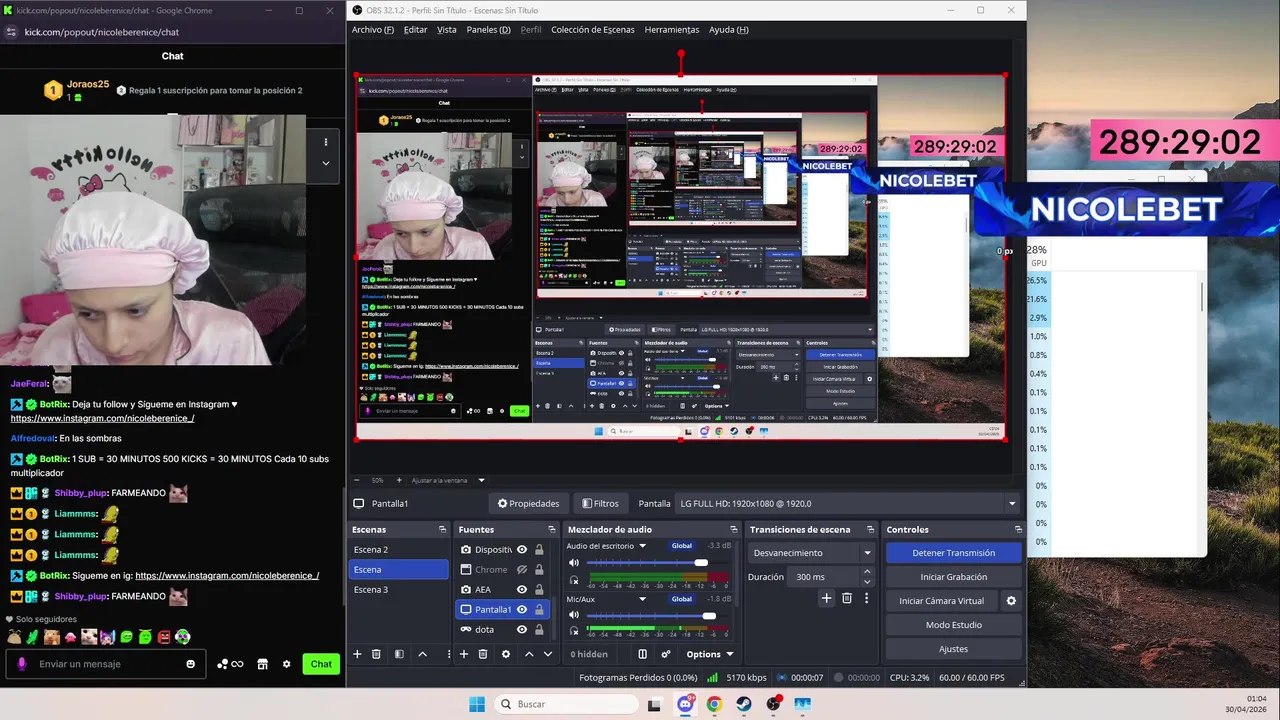Pop out the Escenas dock panel
Screen dimensions: 1280x720
tap(442, 529)
